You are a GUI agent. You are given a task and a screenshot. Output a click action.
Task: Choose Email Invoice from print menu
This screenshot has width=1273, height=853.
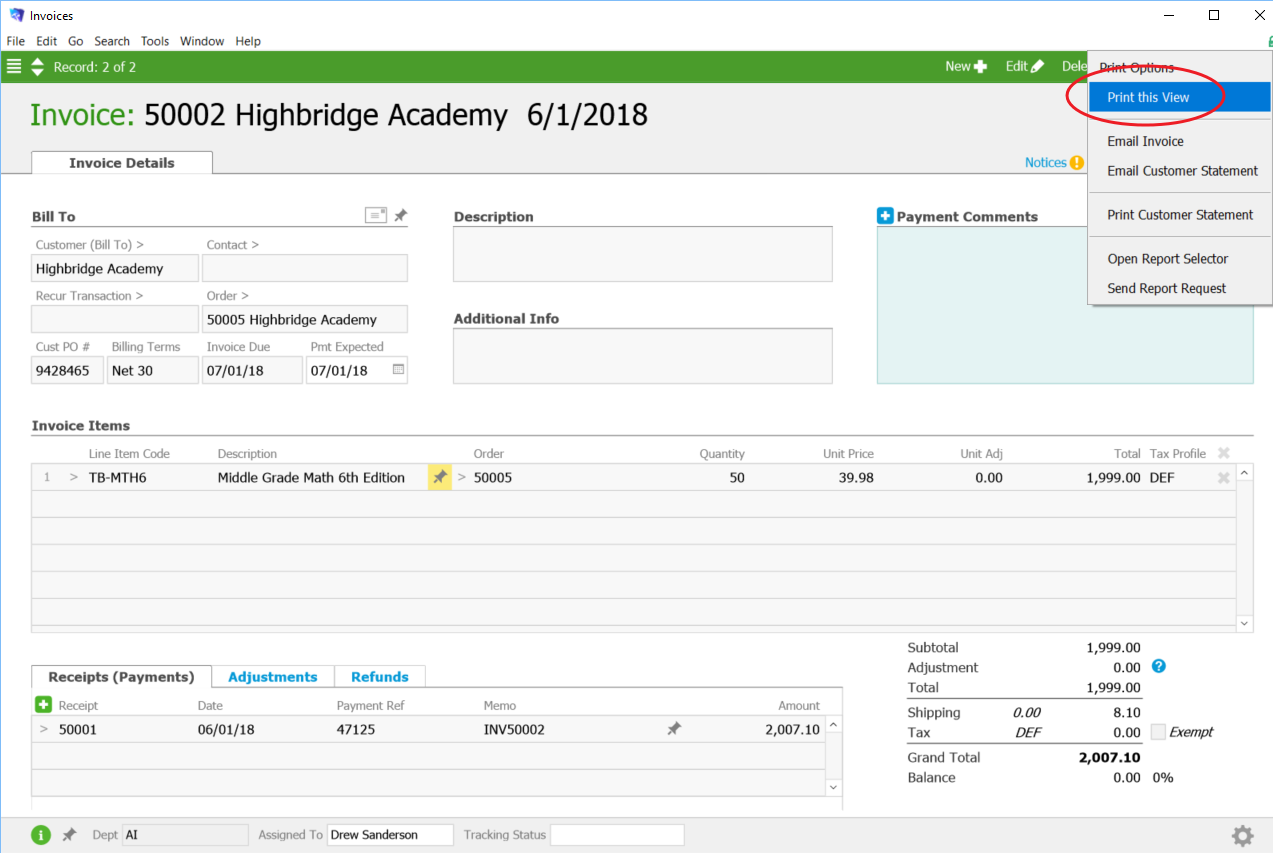1179,141
